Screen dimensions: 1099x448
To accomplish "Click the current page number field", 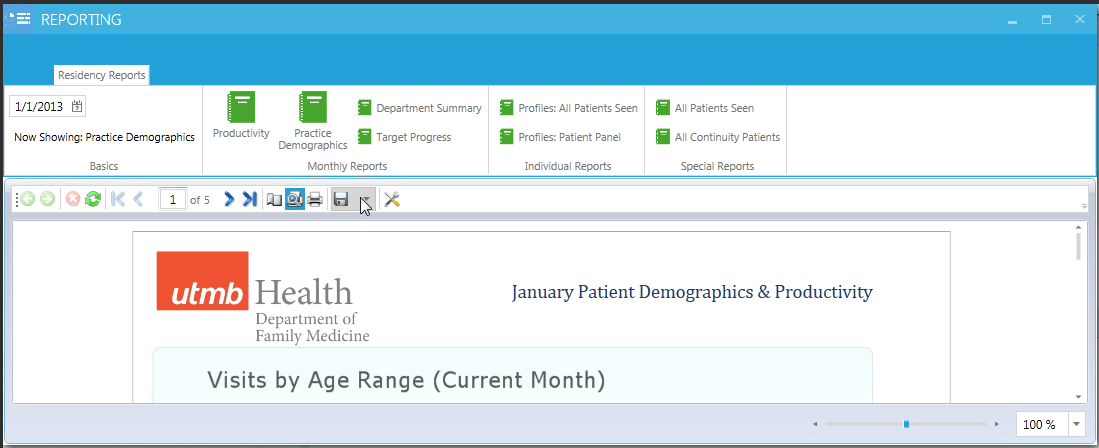I will 173,200.
